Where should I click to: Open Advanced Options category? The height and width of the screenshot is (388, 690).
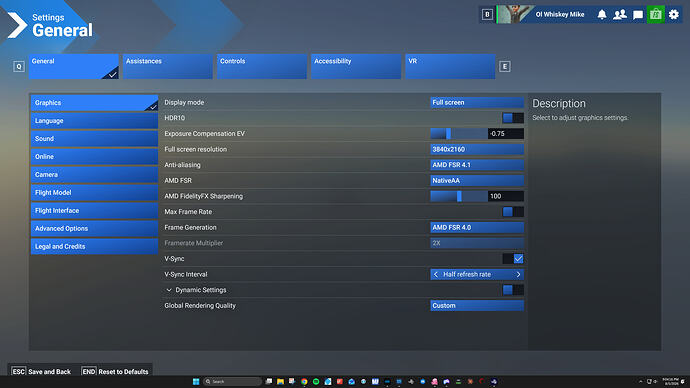click(x=94, y=229)
